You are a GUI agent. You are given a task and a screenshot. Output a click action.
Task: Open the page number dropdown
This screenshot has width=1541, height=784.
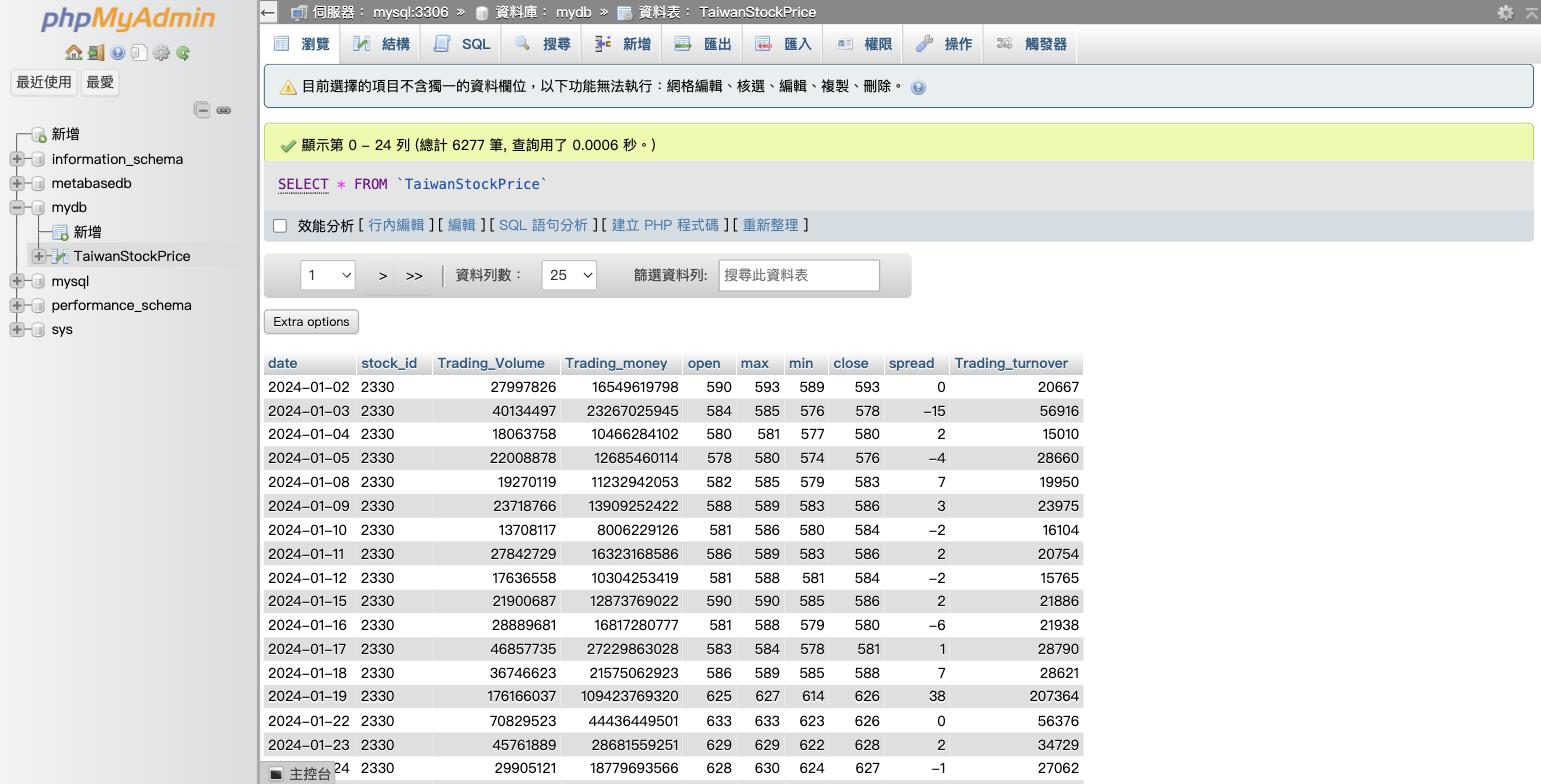tap(328, 275)
